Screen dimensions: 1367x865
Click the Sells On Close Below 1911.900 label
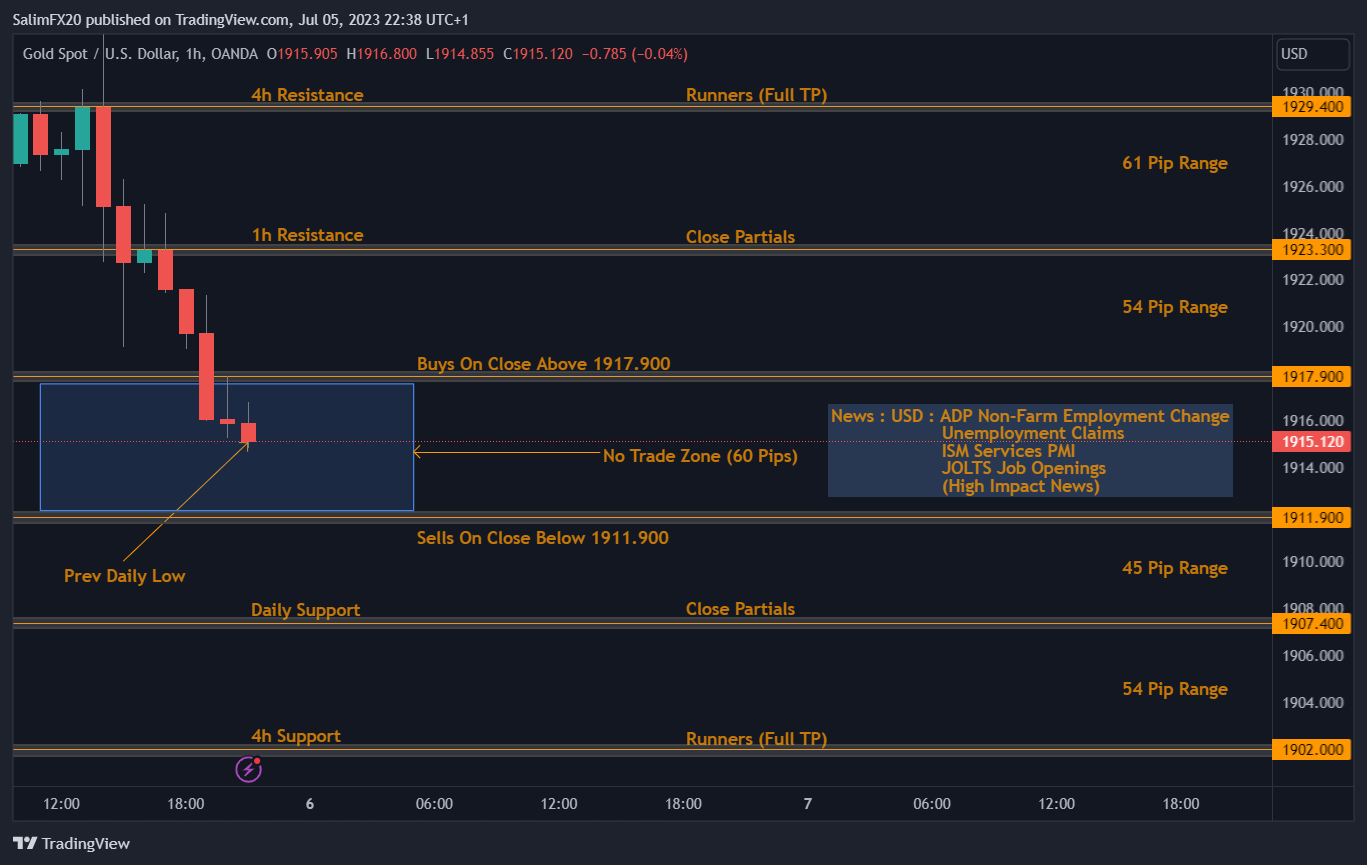(x=543, y=537)
